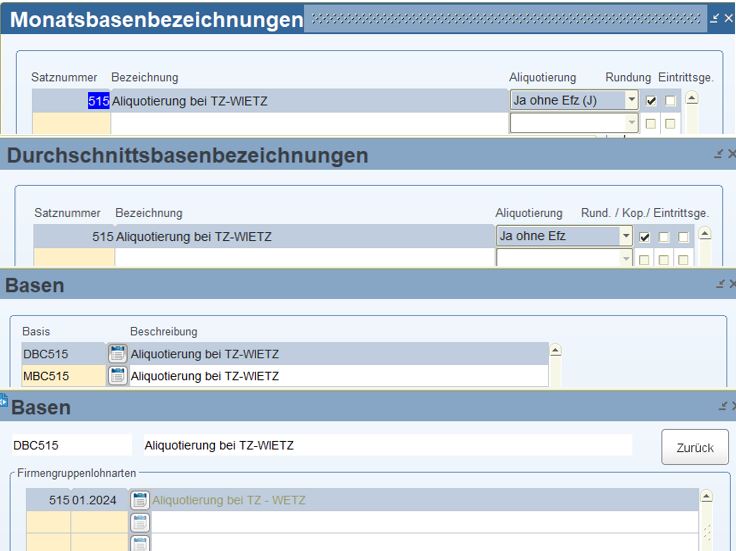Click the restore icon of the upper Basen window

pyautogui.click(x=720, y=285)
